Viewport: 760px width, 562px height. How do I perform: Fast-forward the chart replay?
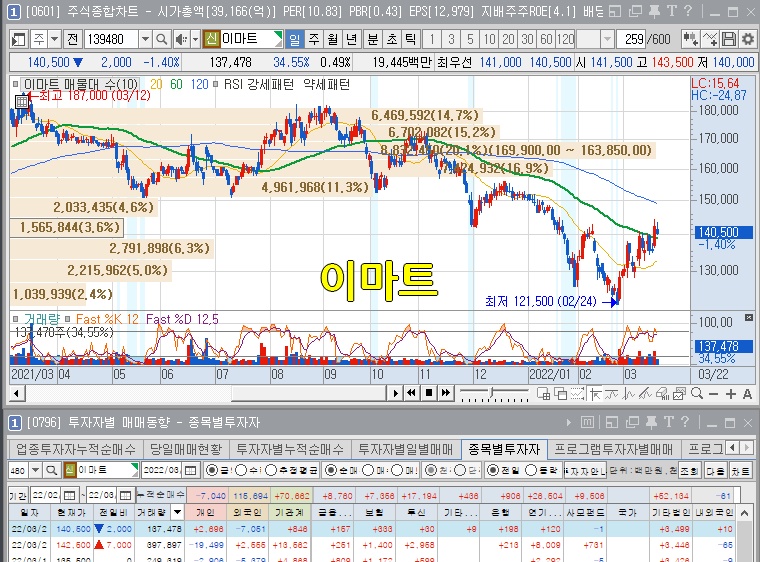coord(445,393)
